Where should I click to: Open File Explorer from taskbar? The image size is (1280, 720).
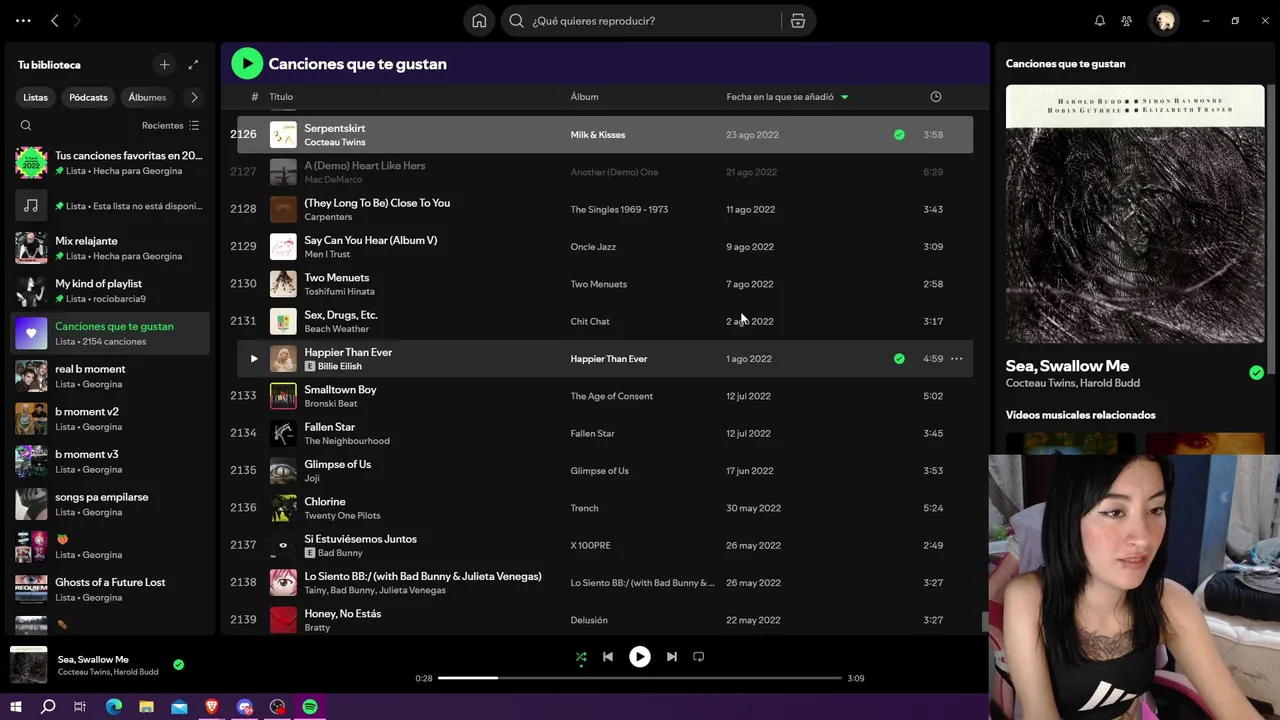(x=146, y=707)
